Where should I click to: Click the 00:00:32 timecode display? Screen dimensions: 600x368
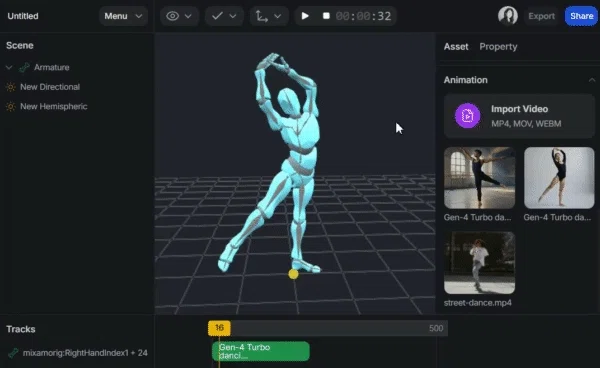(x=363, y=16)
